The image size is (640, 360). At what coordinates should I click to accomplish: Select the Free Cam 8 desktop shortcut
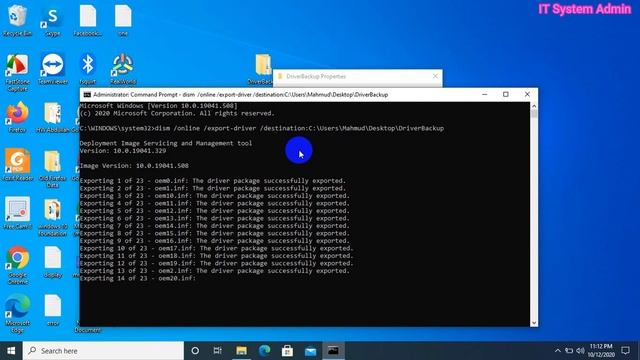[x=17, y=213]
